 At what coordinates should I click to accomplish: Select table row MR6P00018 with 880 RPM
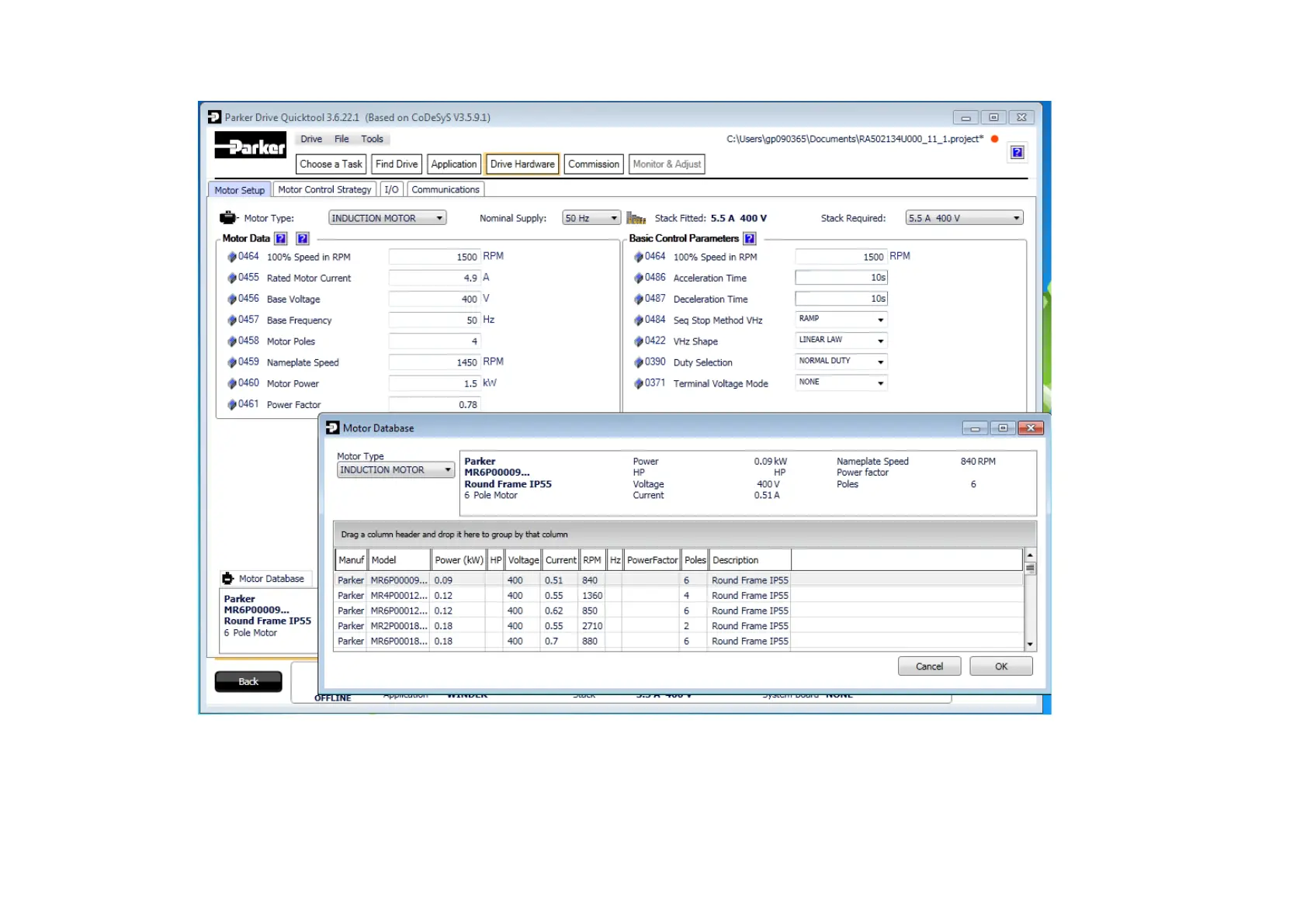pos(678,642)
